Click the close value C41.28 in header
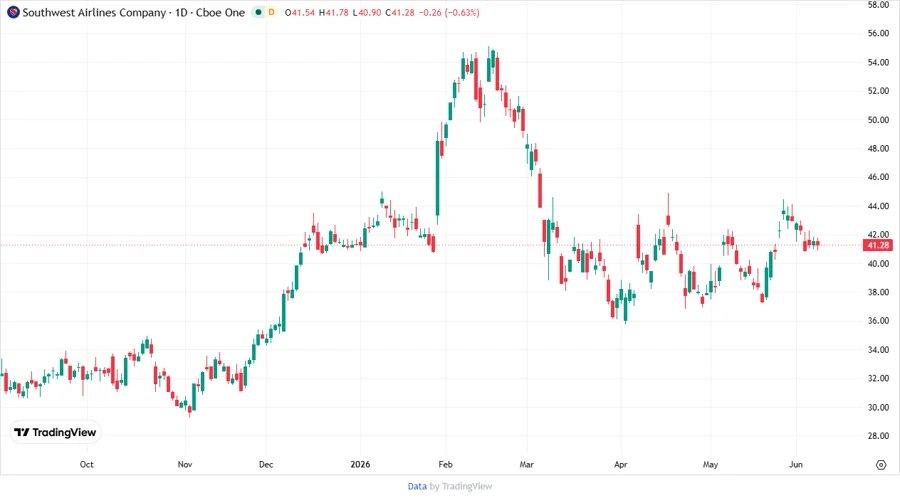900x498 pixels. [x=399, y=12]
